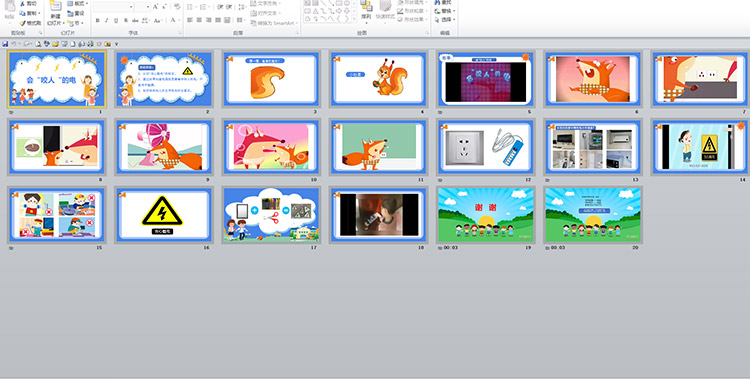
Task: Toggle Italic formatting in the font group
Action: click(107, 21)
